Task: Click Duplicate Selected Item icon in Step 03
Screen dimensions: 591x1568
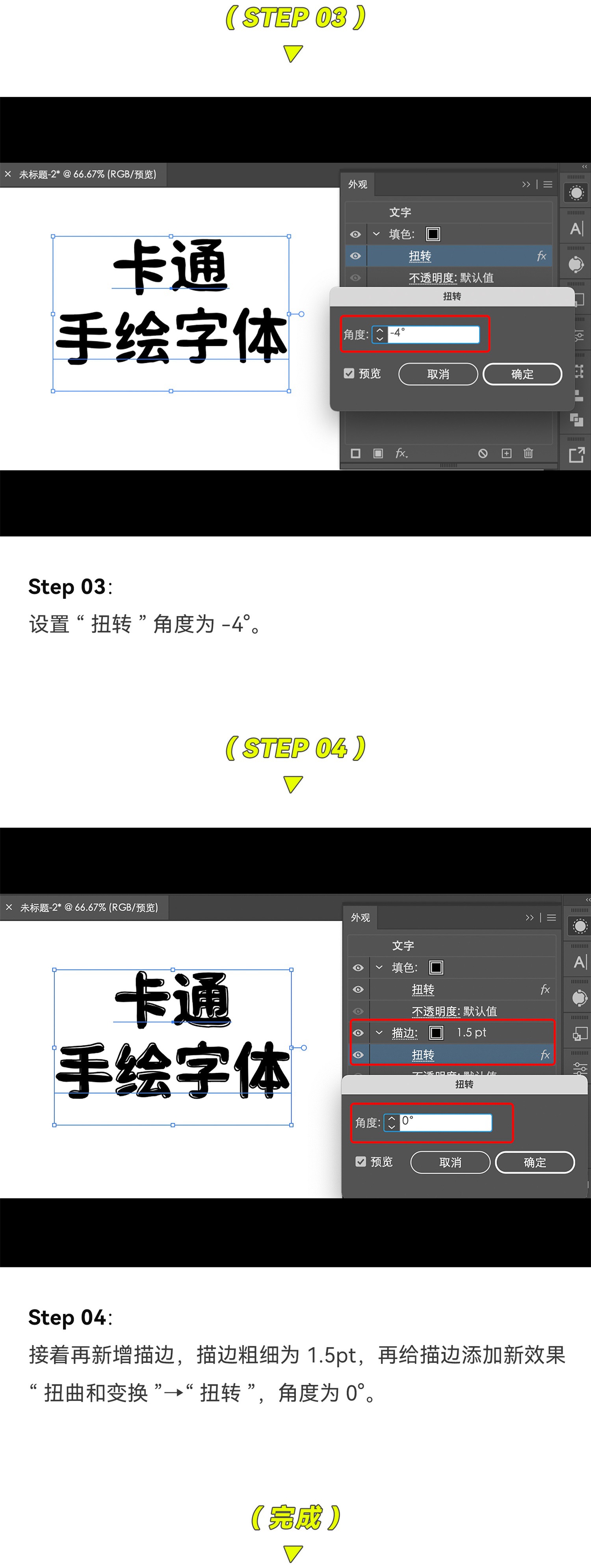Action: [x=506, y=453]
